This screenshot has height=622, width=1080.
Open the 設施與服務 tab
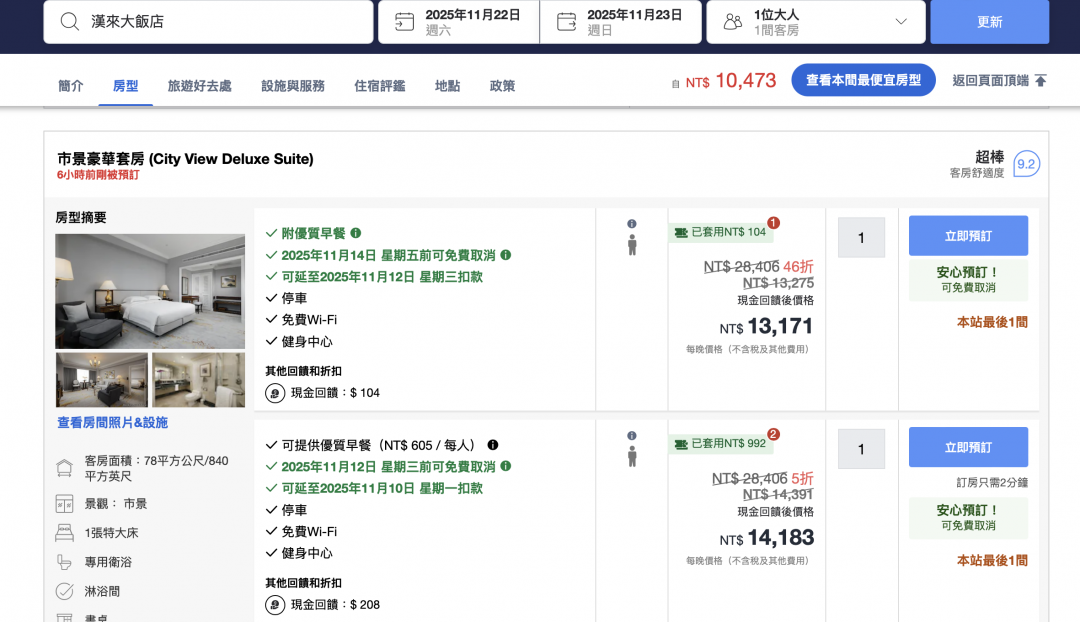point(293,86)
